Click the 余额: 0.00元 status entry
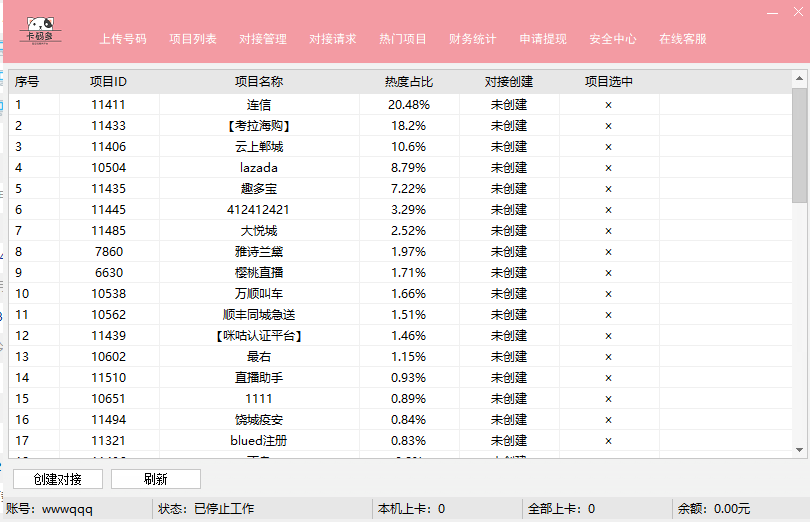Viewport: 810px width, 522px height. point(714,509)
